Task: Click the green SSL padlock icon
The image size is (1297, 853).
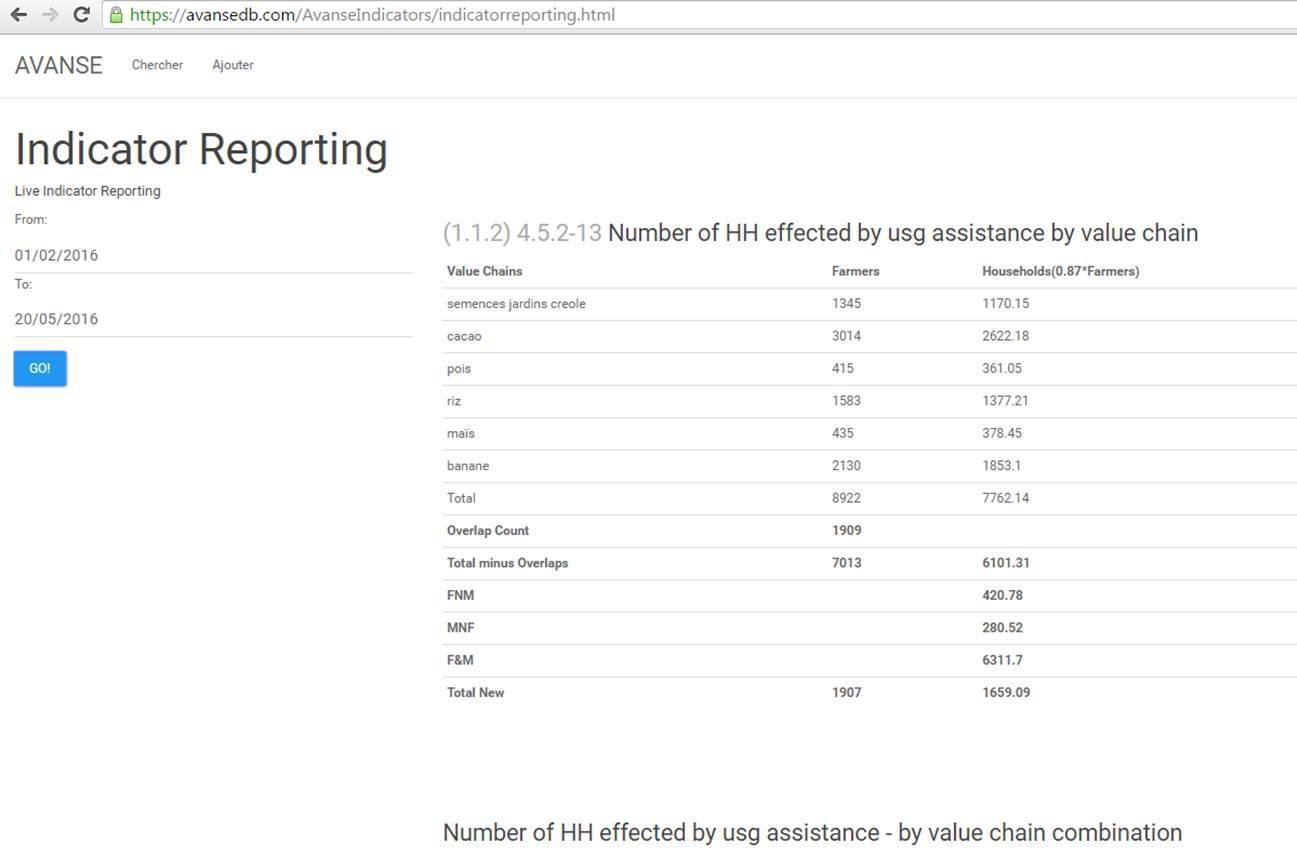Action: pos(116,15)
